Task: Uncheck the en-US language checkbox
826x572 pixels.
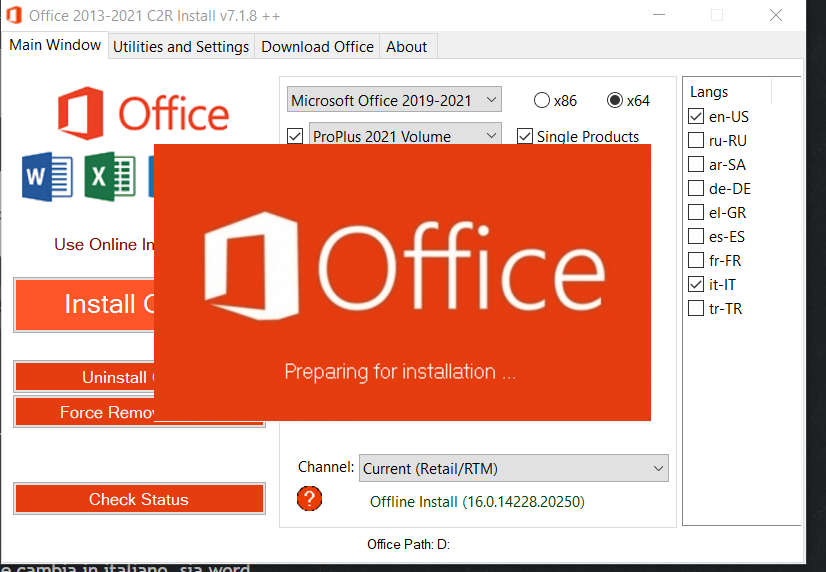Action: 696,116
